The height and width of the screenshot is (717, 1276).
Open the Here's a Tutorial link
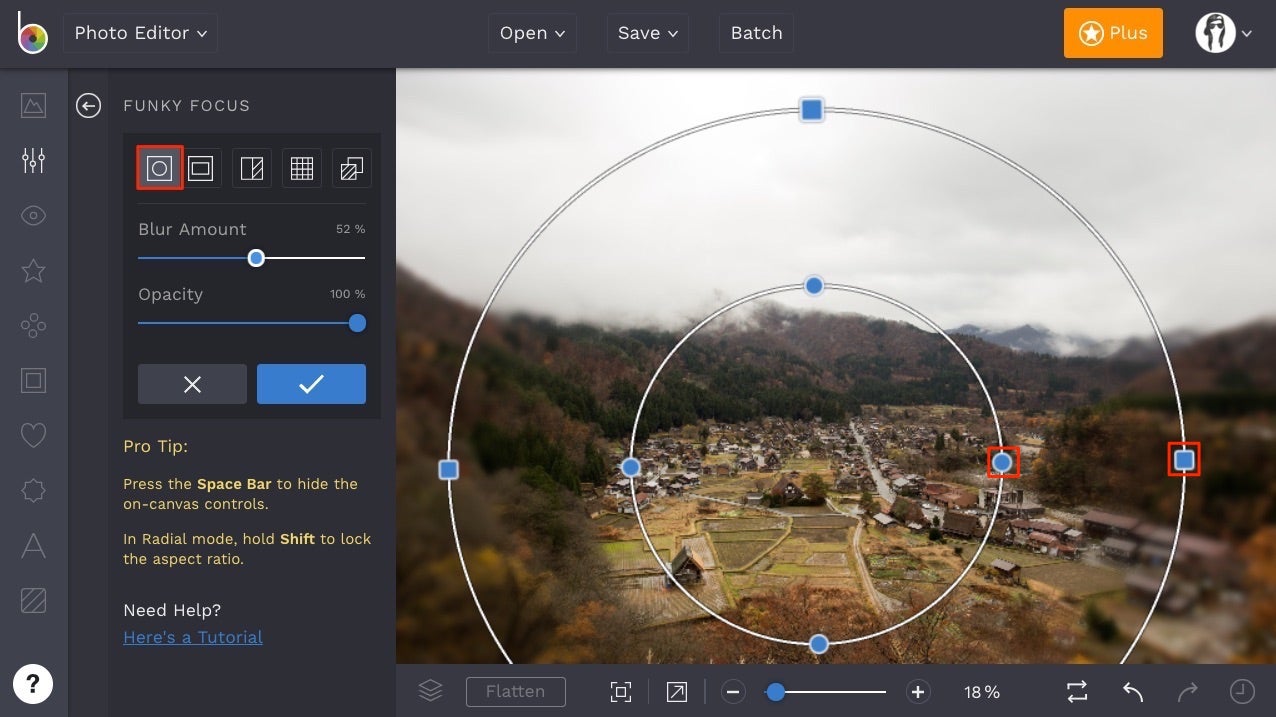click(x=192, y=637)
